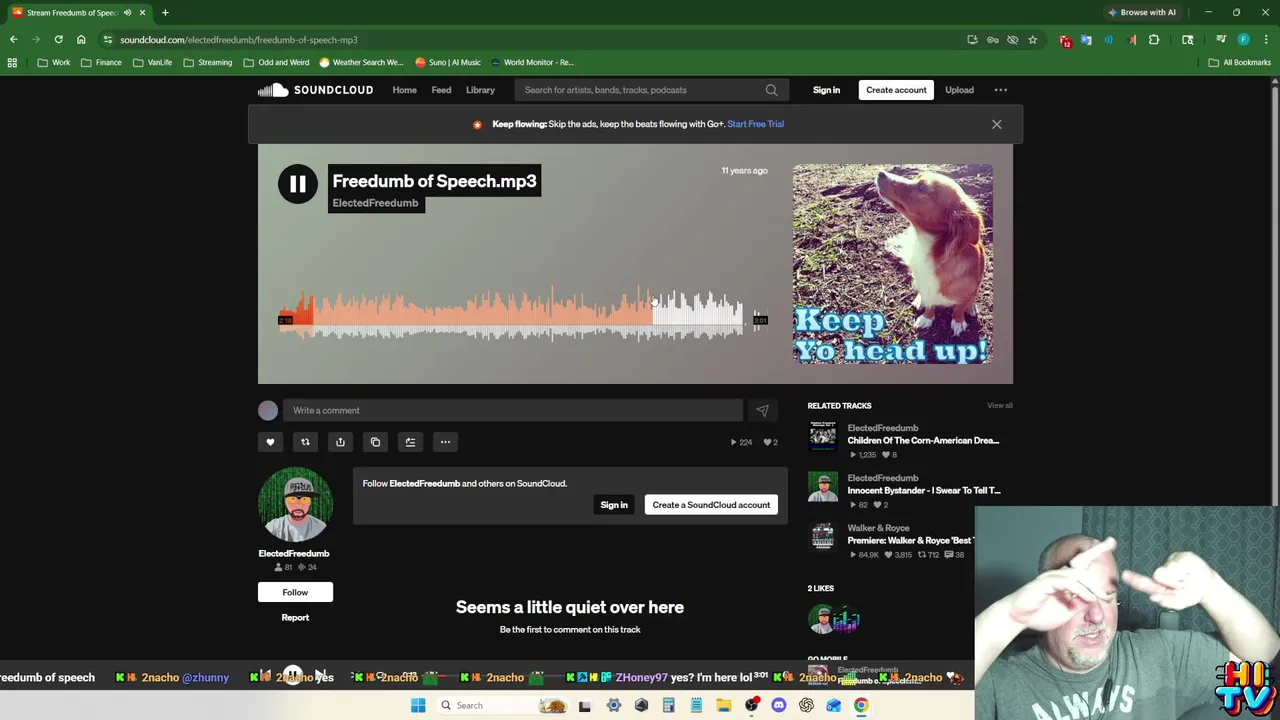Open the 2 Likes section heading

(820, 588)
